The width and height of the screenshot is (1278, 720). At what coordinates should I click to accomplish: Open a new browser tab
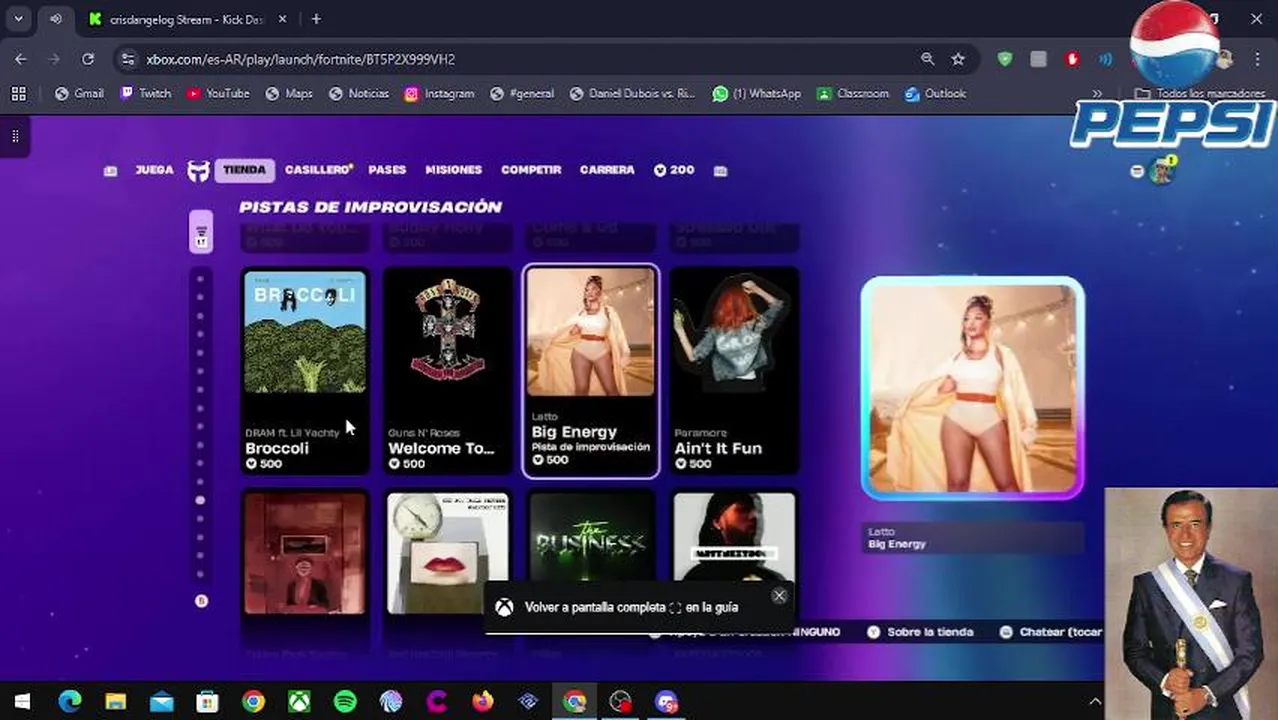pos(316,19)
